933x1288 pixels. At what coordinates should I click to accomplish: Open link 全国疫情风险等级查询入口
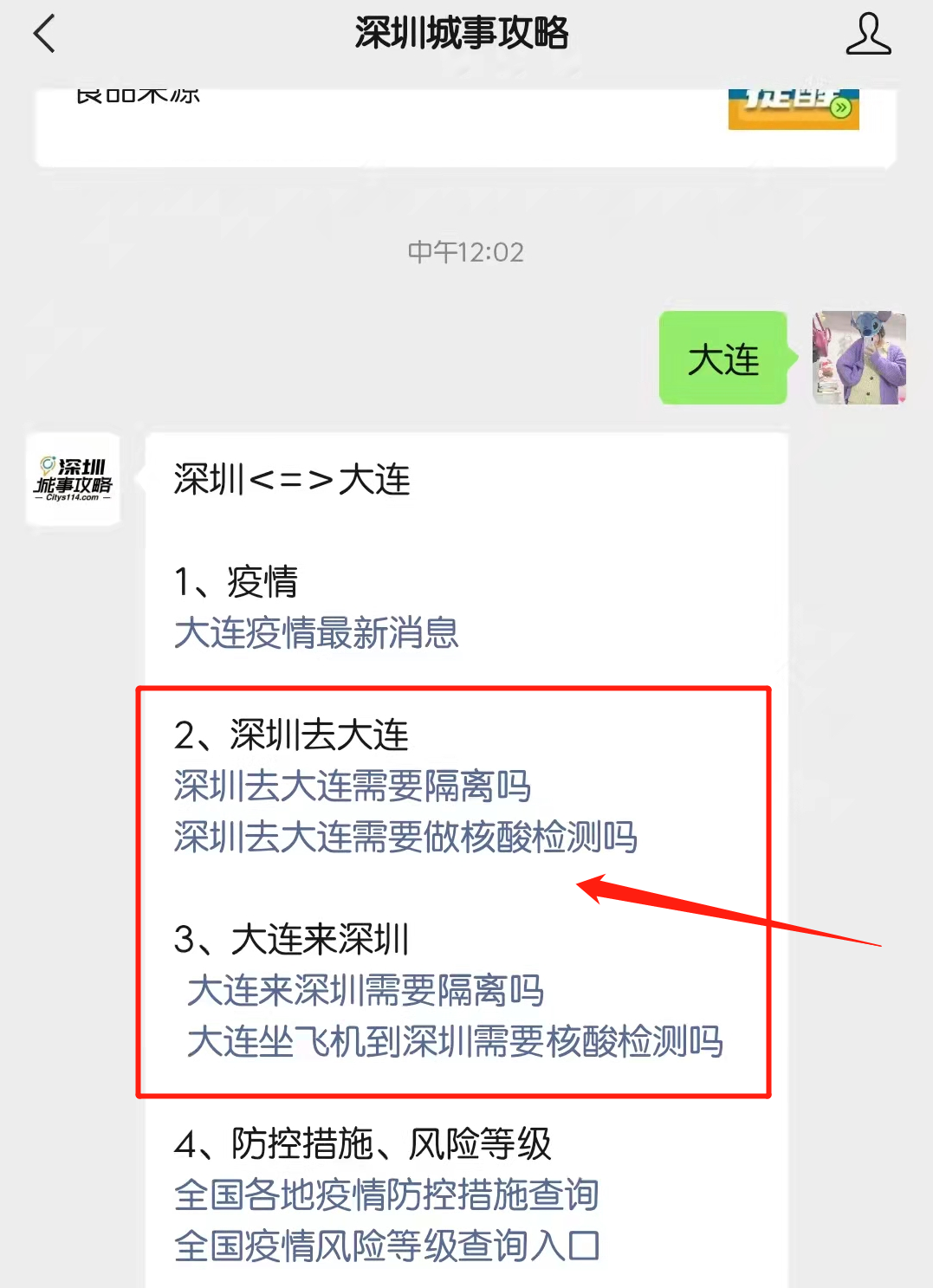click(386, 1246)
